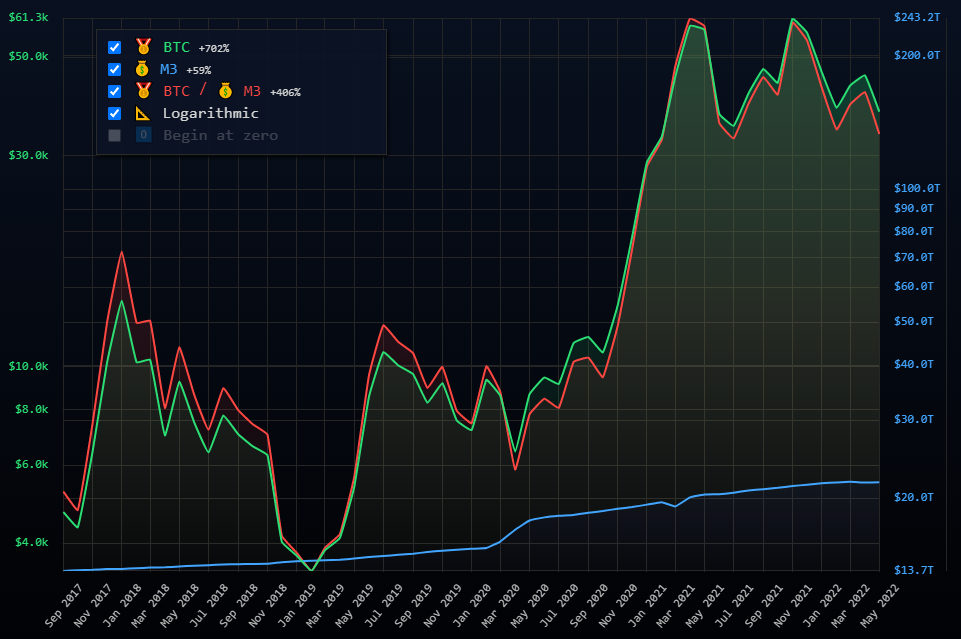961x639 pixels.
Task: Click the green BTC legend label
Action: tap(176, 47)
